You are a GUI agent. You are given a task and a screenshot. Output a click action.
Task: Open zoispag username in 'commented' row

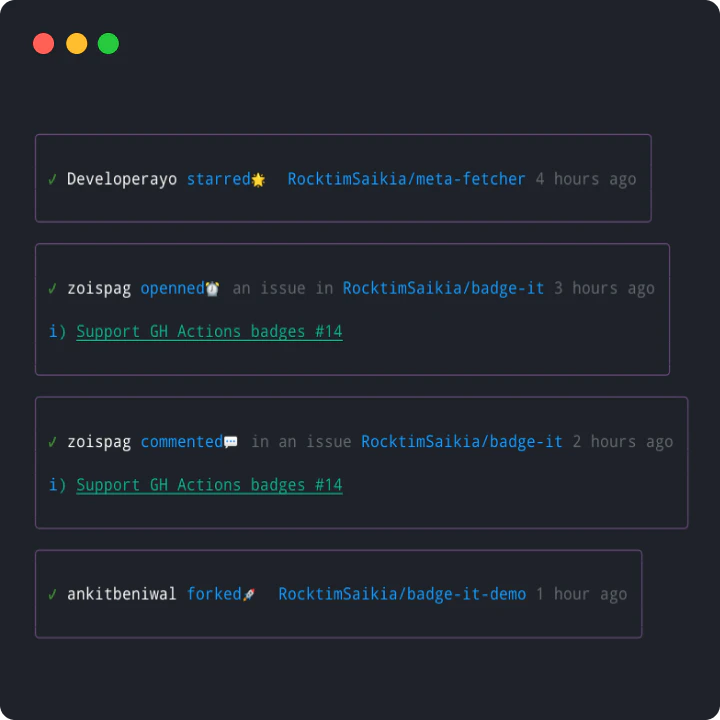click(99, 442)
